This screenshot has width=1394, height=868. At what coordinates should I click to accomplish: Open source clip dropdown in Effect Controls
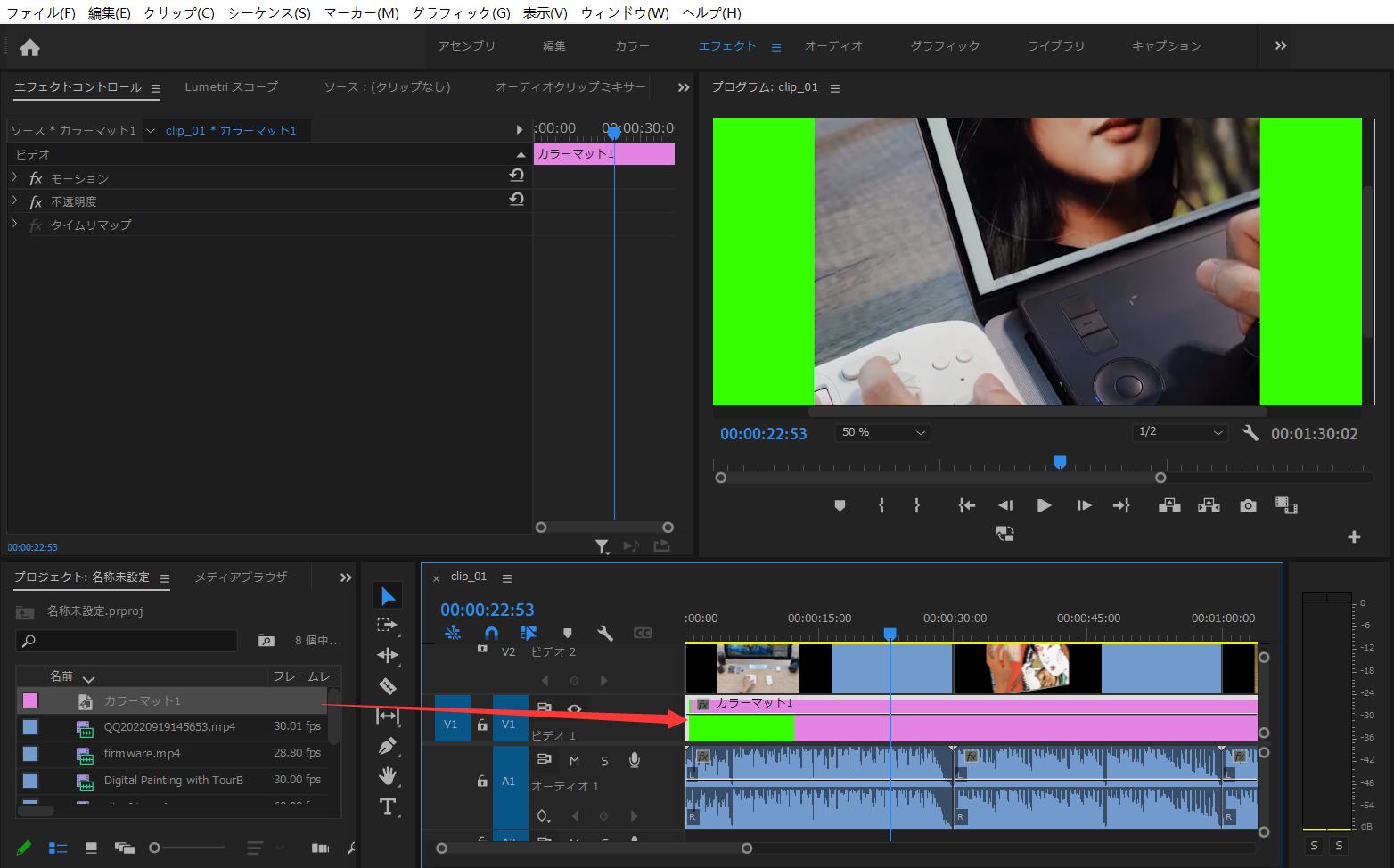click(x=150, y=130)
